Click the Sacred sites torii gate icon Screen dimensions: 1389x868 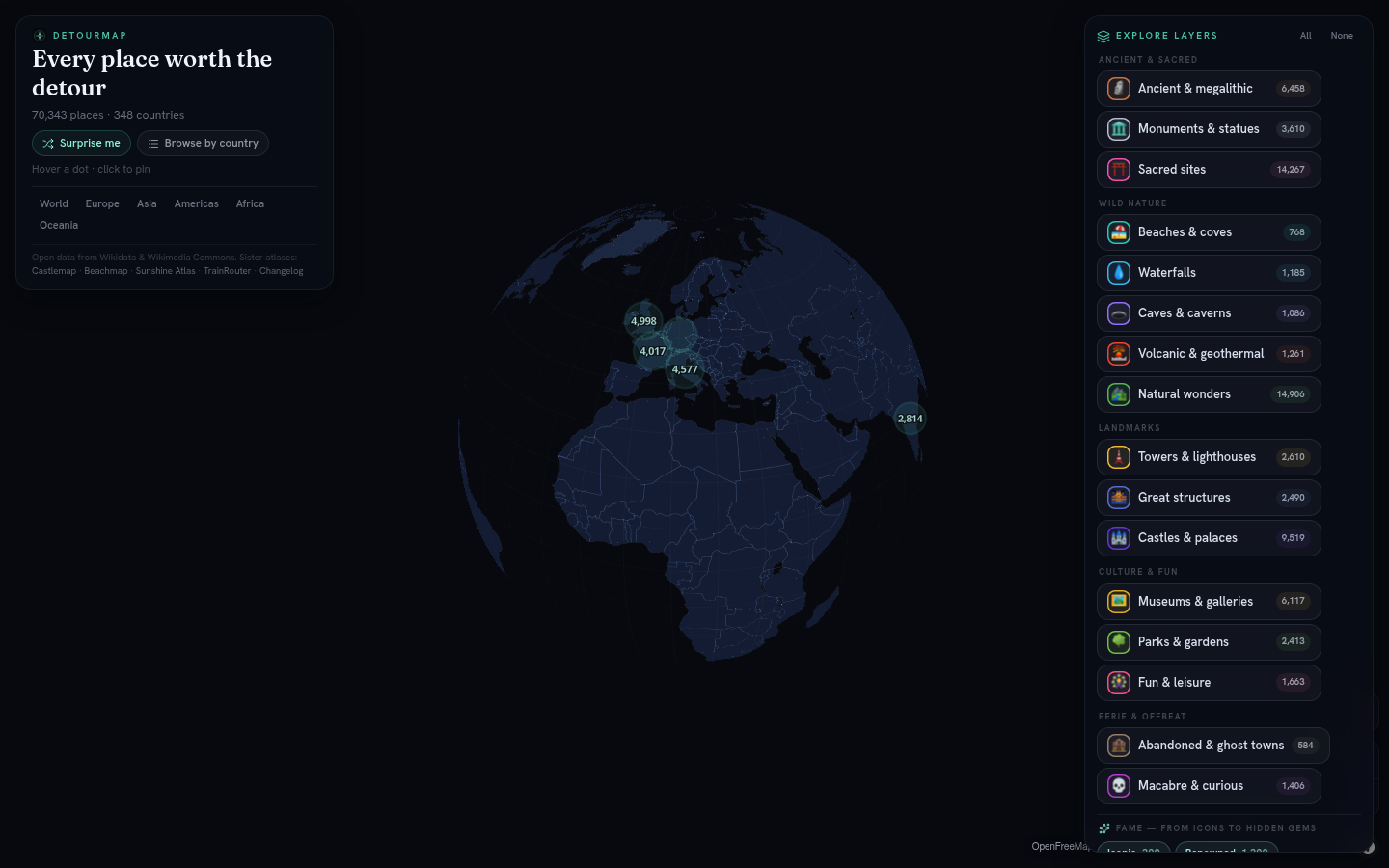(x=1119, y=170)
